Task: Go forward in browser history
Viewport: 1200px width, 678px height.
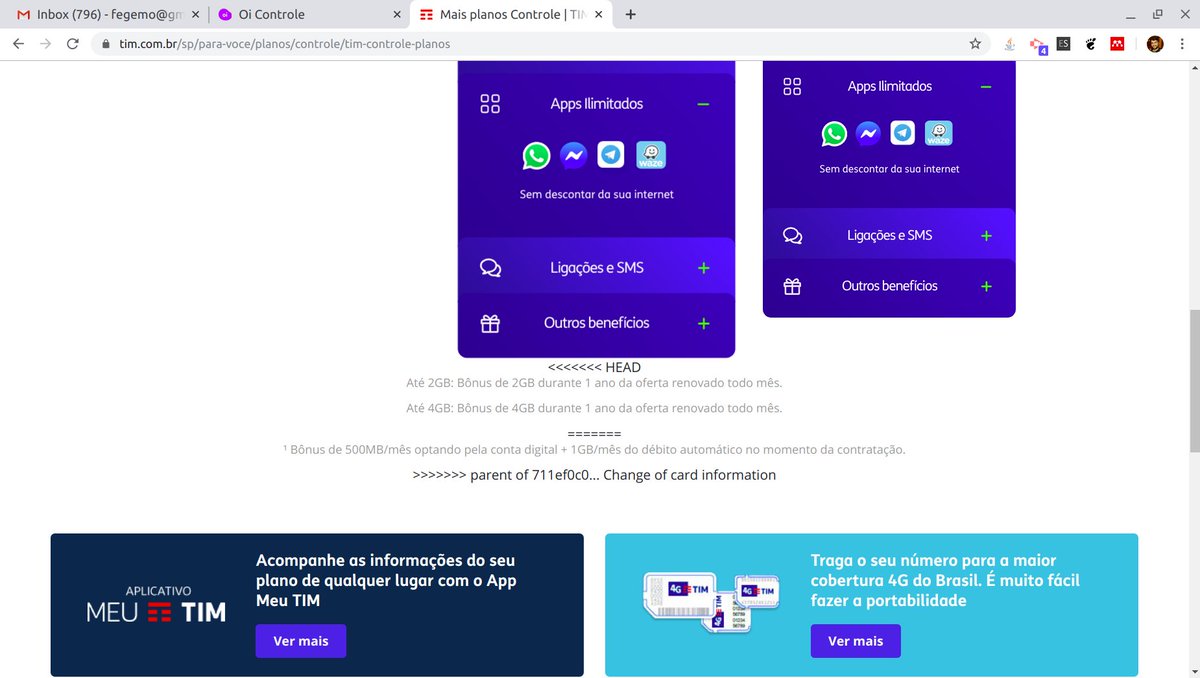Action: (x=45, y=44)
